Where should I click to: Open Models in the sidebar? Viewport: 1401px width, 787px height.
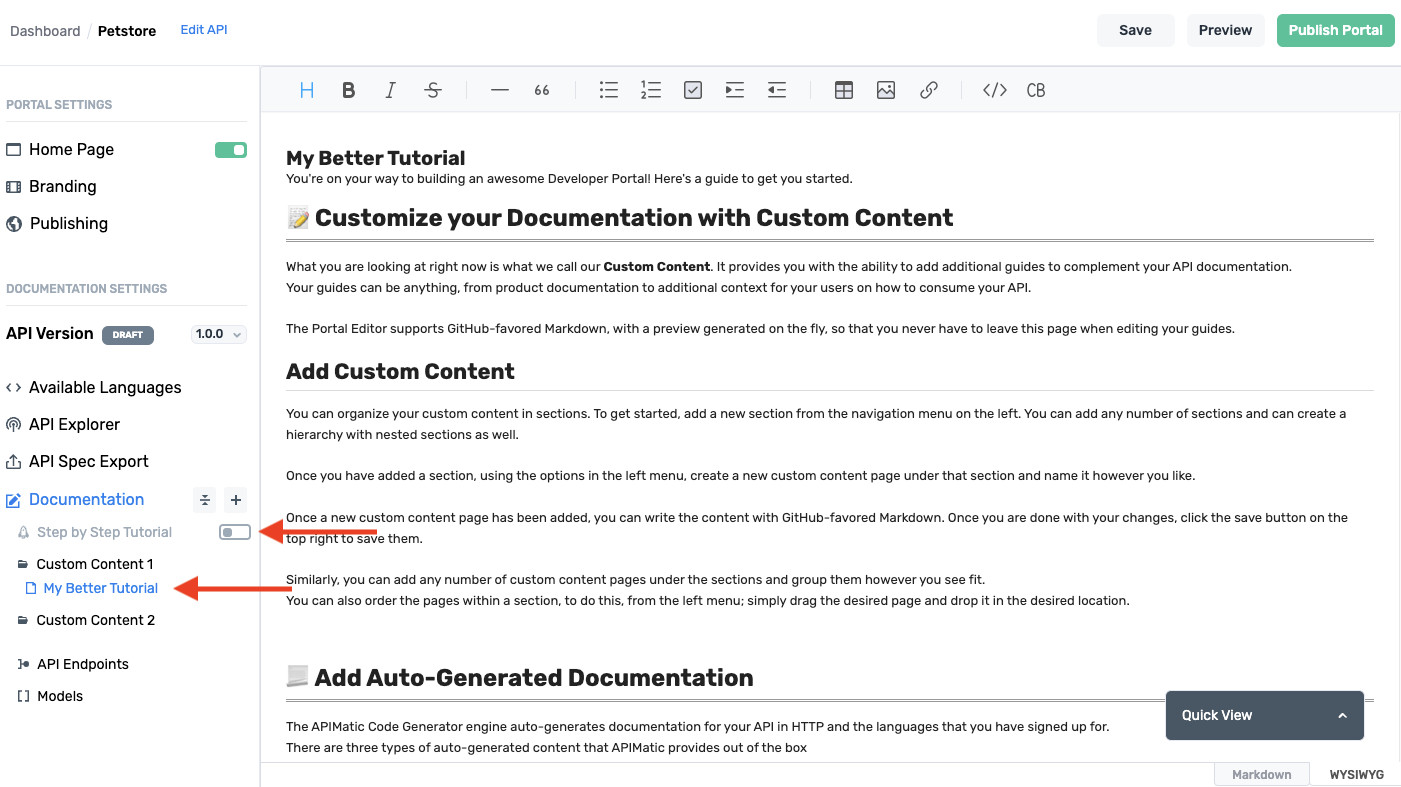click(60, 696)
